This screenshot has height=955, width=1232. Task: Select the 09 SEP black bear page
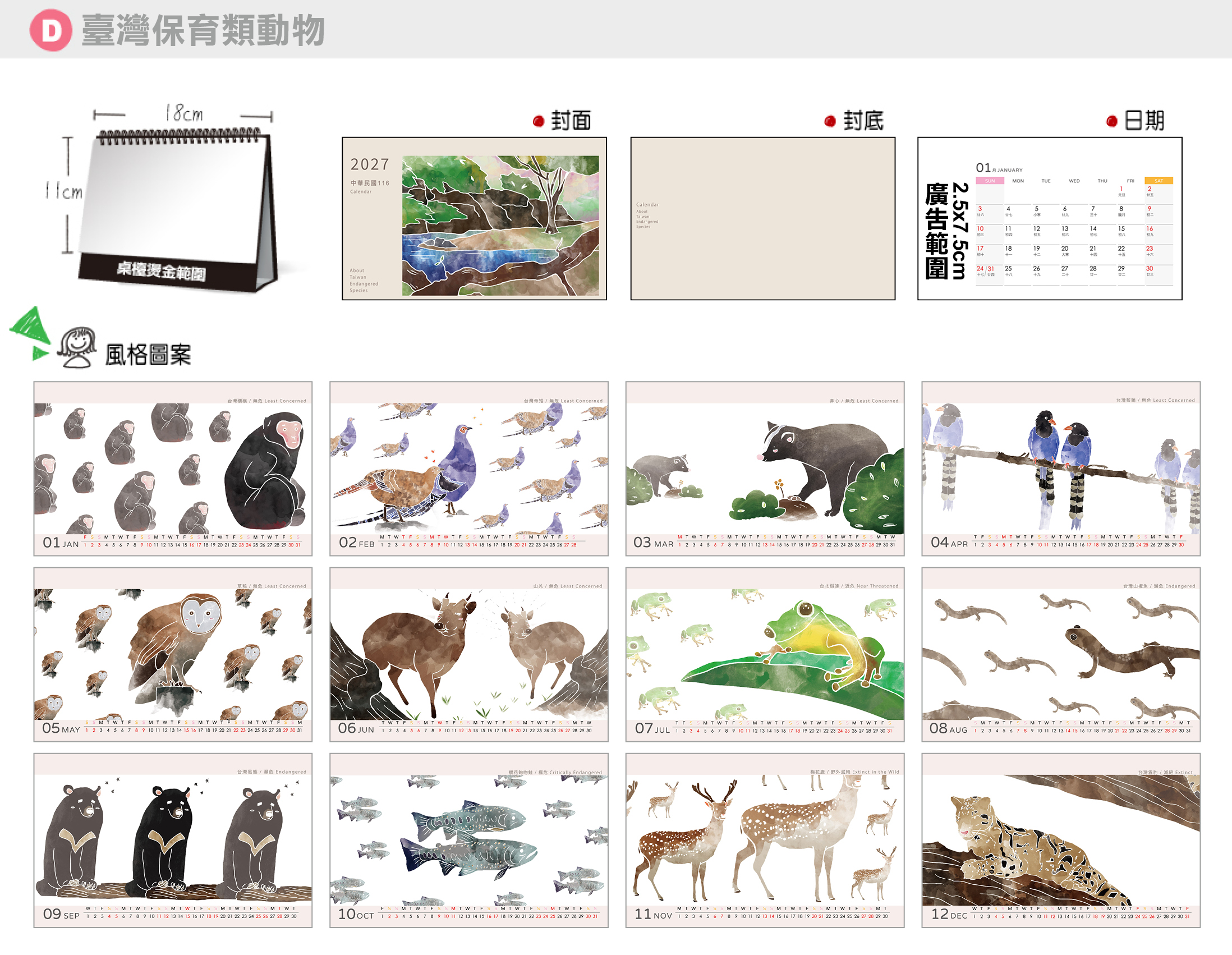[x=173, y=841]
